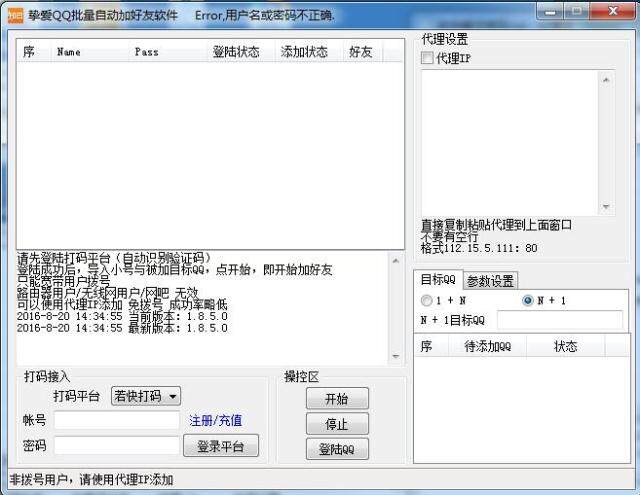Click the 停止 button
640x495 pixels.
337,424
